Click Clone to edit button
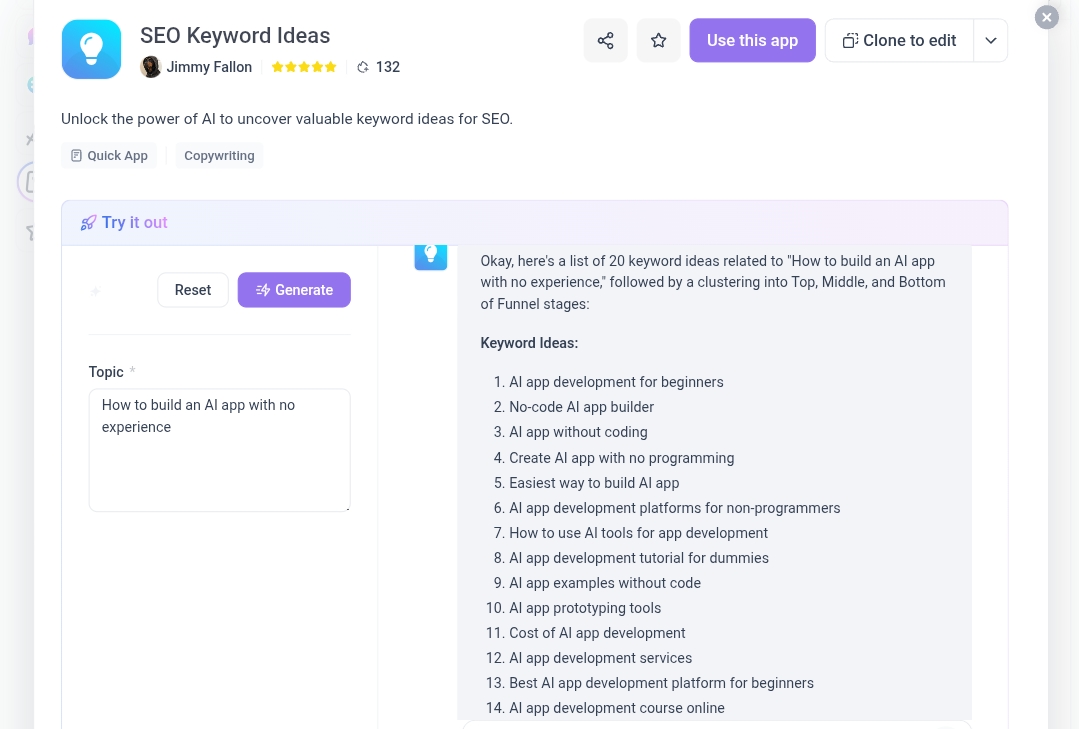This screenshot has width=1079, height=729. coord(899,41)
